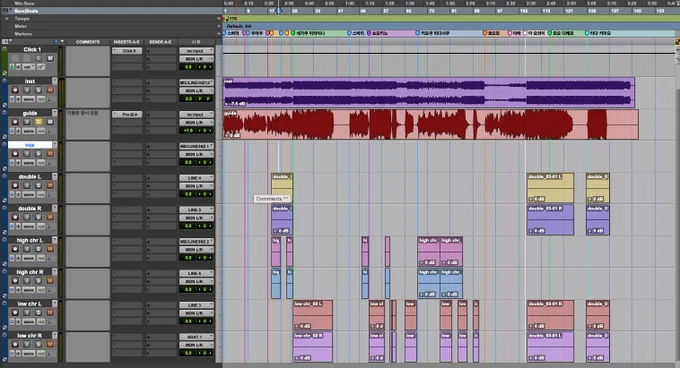This screenshot has height=368, width=680.
Task: Click the INSERTS A-E column header
Action: tap(126, 42)
